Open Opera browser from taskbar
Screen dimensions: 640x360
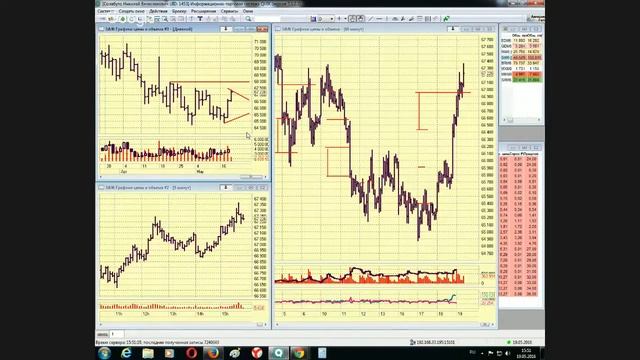click(x=191, y=353)
